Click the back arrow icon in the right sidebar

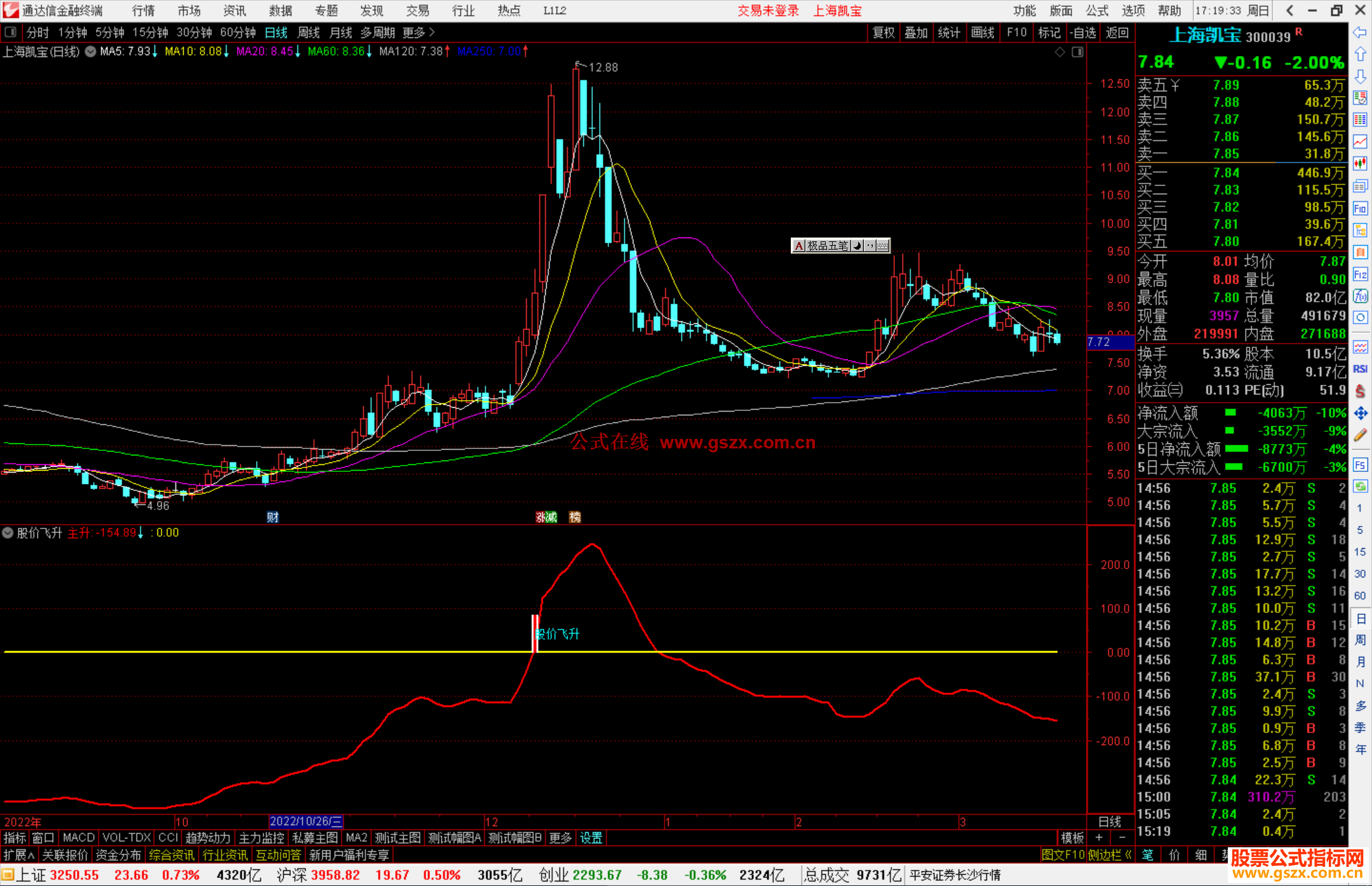(1360, 32)
